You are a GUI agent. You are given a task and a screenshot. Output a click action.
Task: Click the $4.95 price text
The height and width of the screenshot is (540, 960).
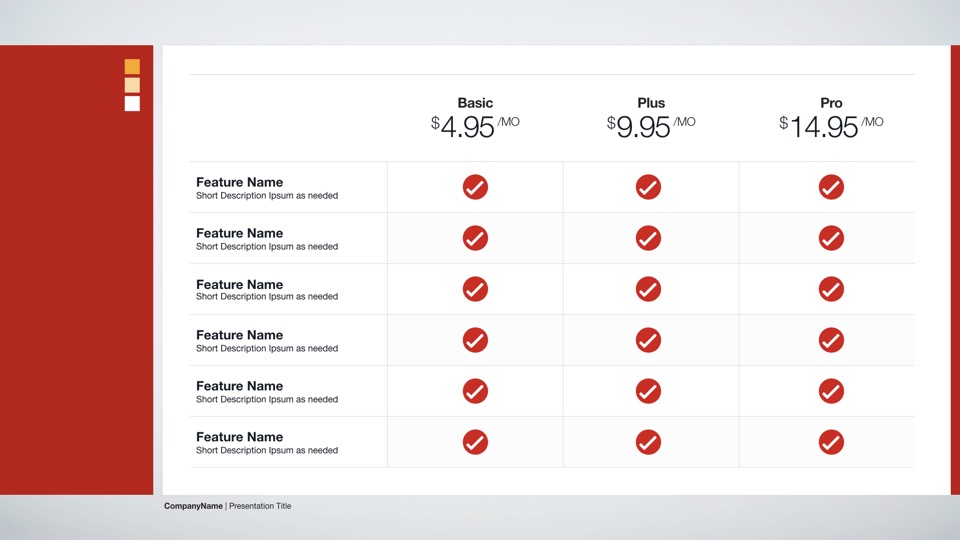(468, 127)
